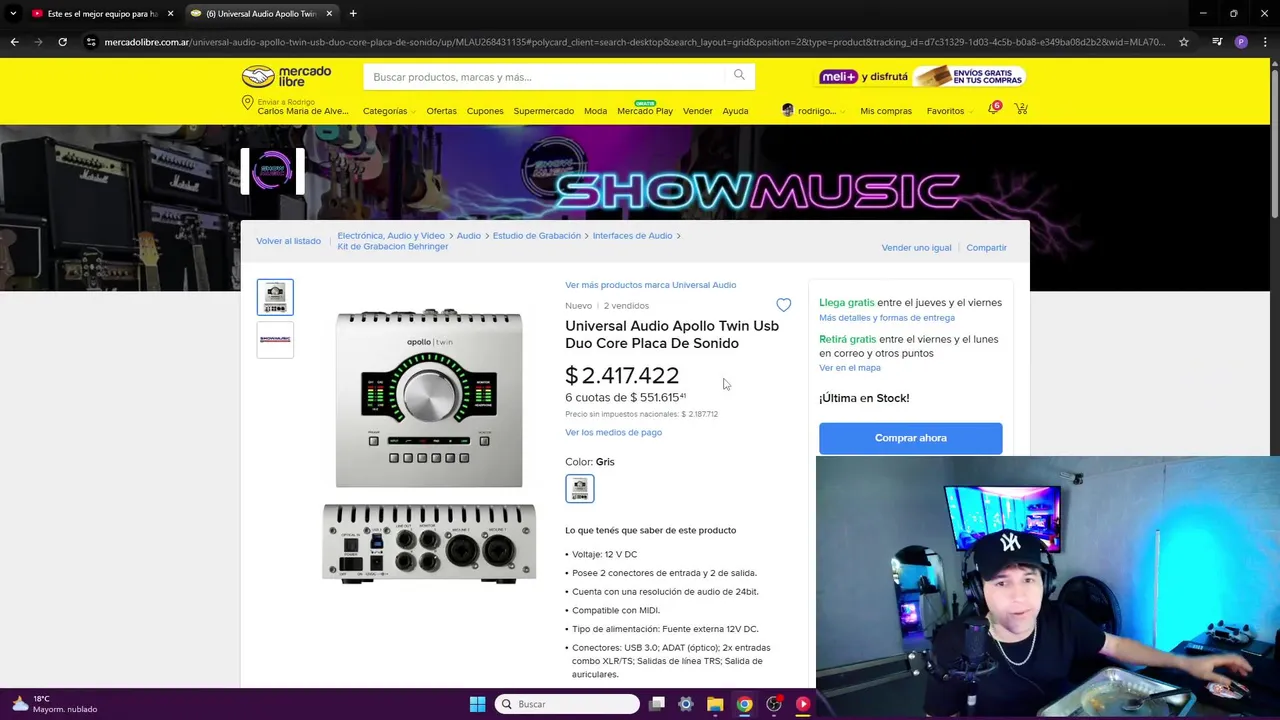
Task: Click Compartir link
Action: pyautogui.click(x=986, y=248)
